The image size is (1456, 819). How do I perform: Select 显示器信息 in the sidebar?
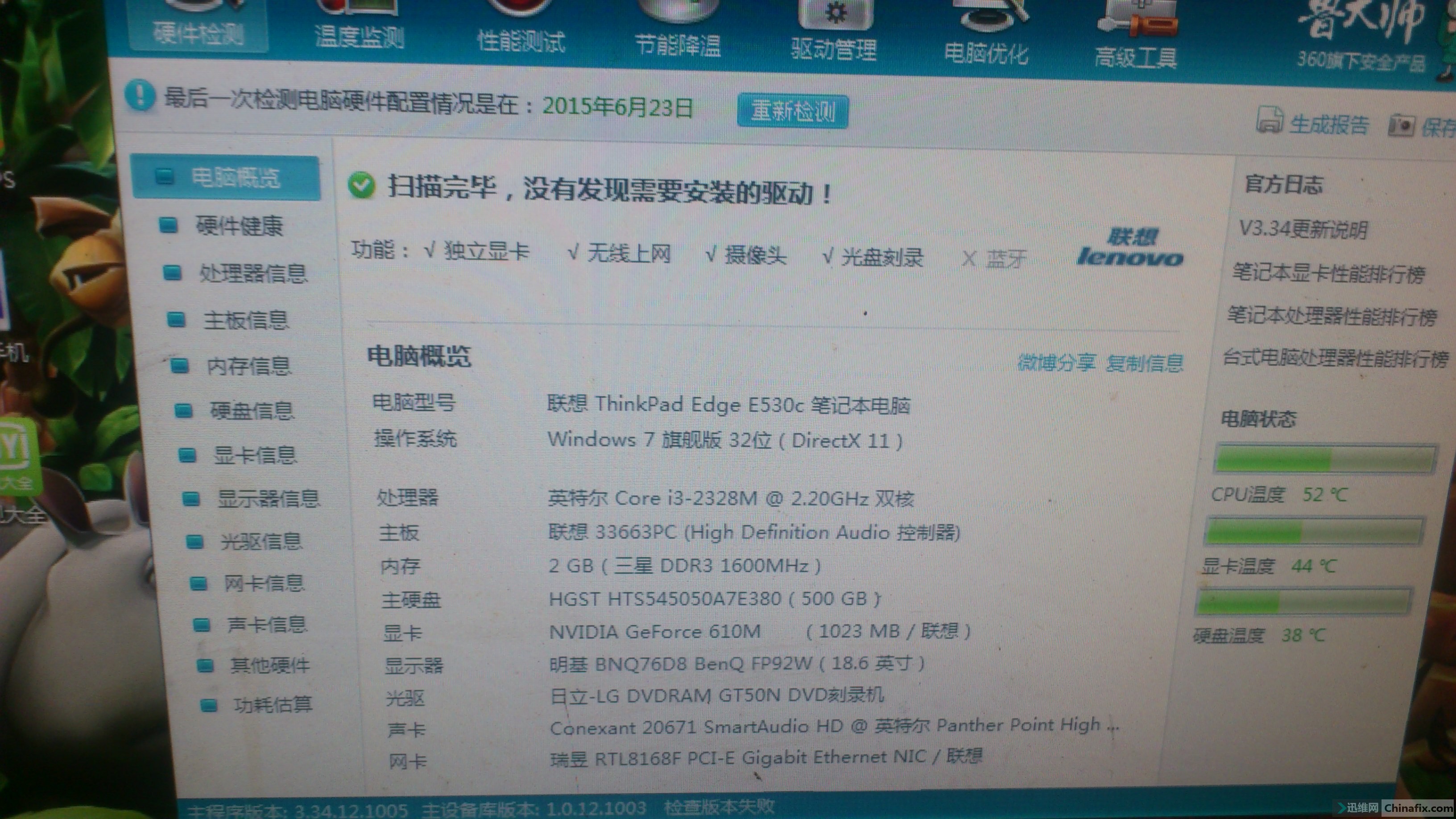(269, 499)
